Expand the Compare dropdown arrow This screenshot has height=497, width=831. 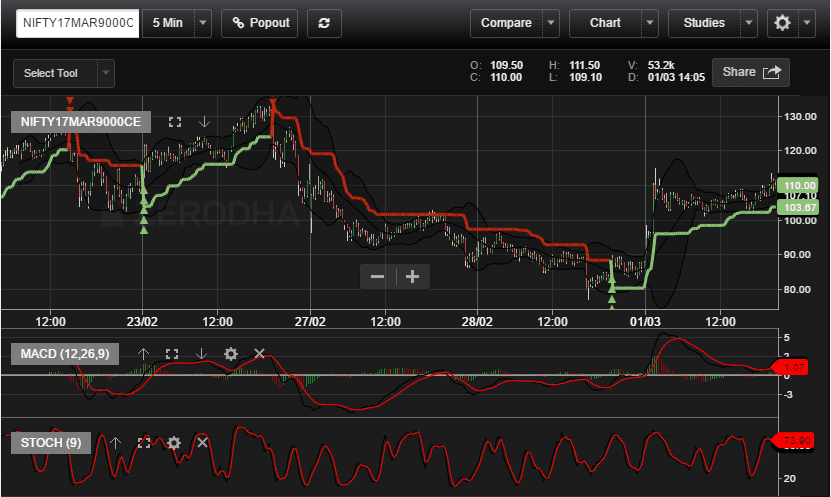(551, 23)
